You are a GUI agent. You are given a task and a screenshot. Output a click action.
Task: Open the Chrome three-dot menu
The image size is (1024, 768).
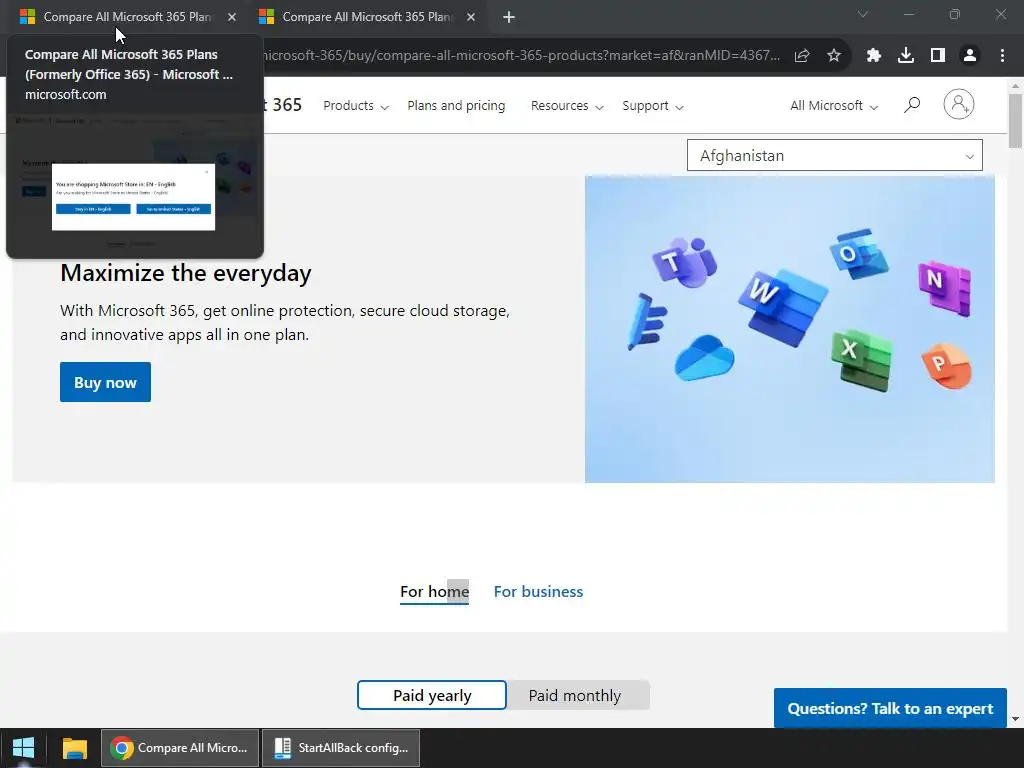[1002, 56]
